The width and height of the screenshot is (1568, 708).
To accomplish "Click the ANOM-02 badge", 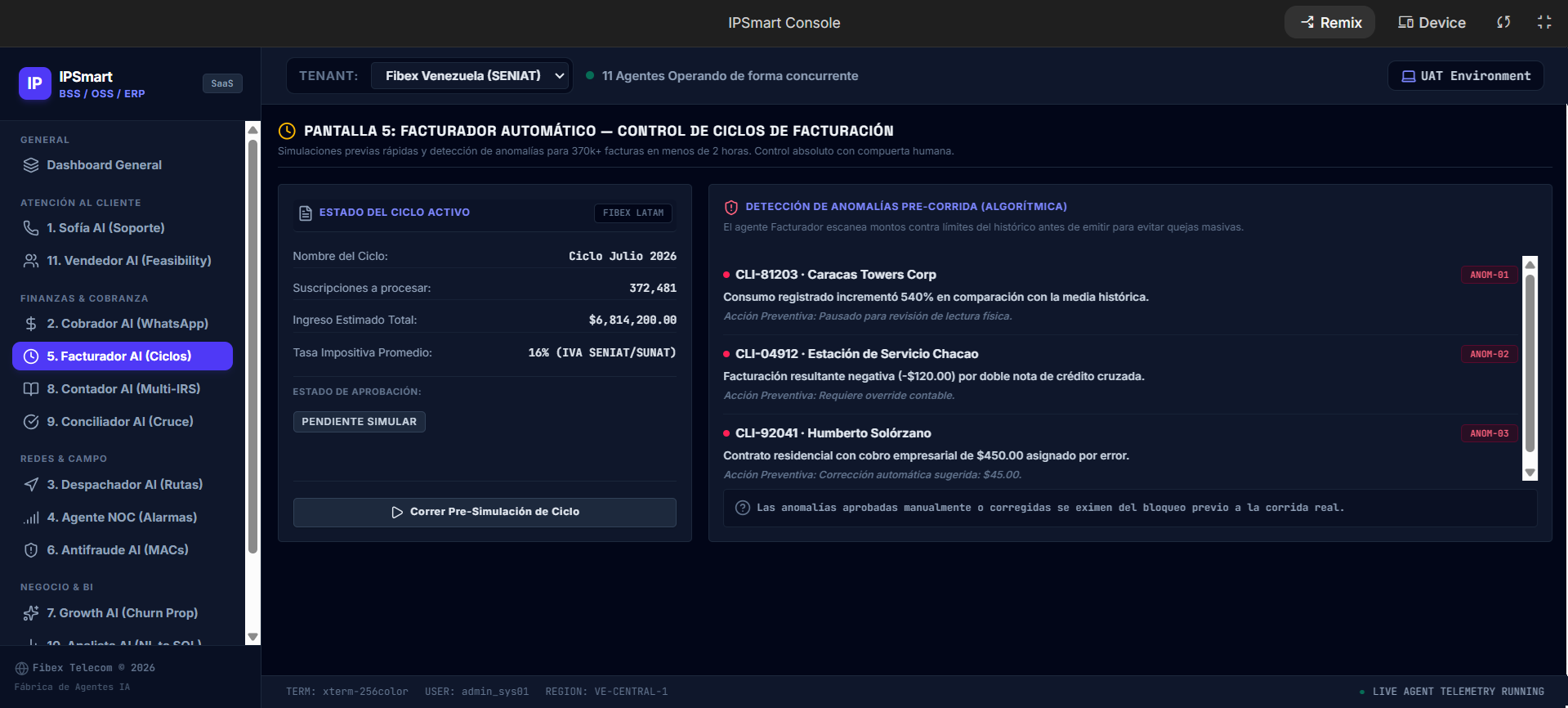I will (x=1490, y=355).
